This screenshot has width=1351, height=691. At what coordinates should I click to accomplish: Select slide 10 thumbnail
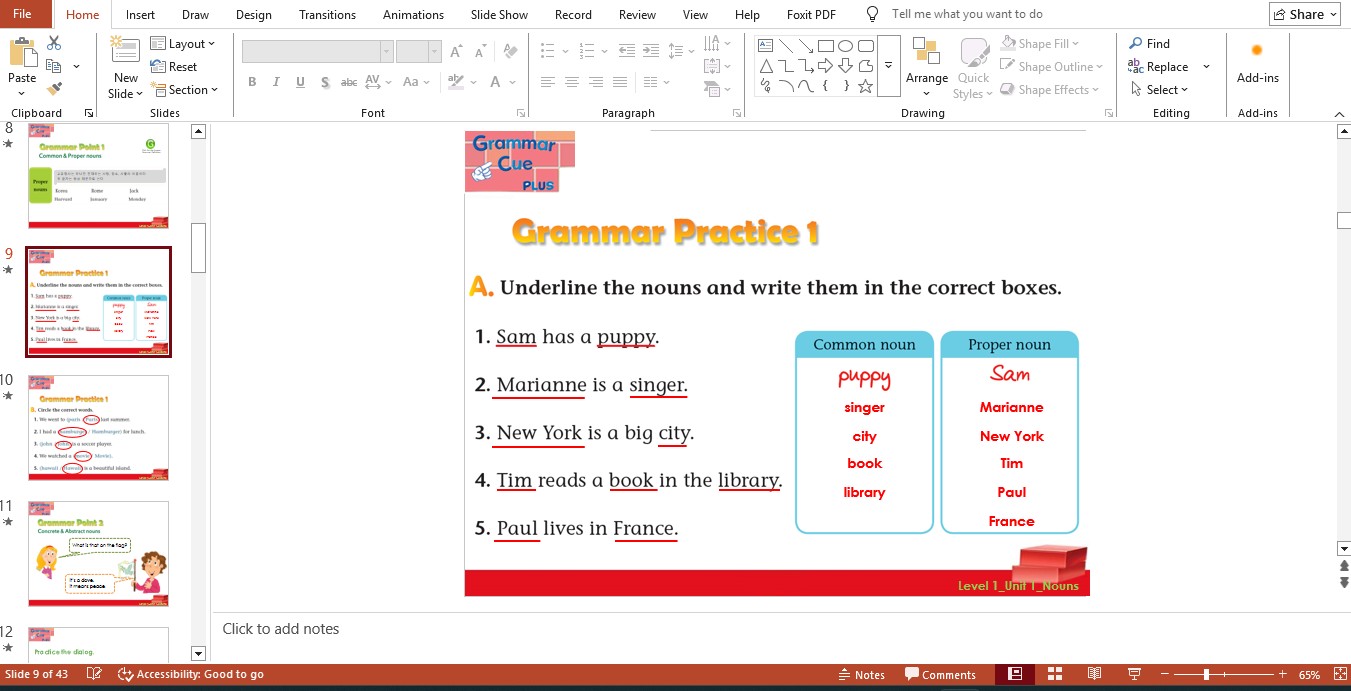pos(98,428)
